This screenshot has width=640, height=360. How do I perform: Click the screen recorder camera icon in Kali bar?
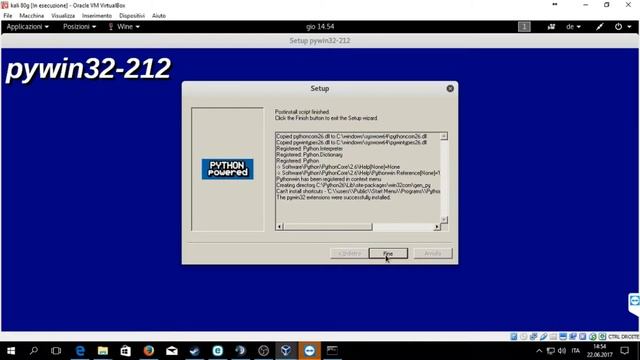(x=551, y=27)
